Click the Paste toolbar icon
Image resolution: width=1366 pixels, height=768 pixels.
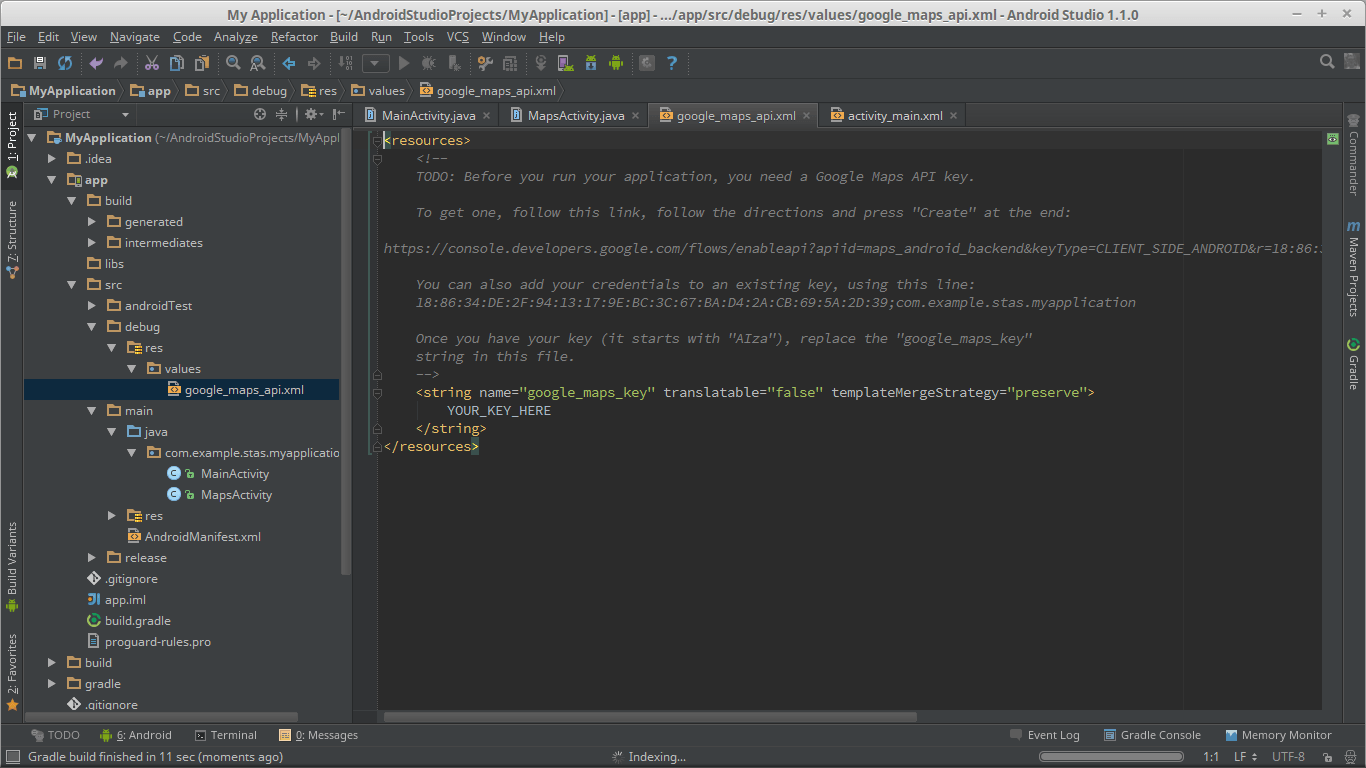point(202,63)
